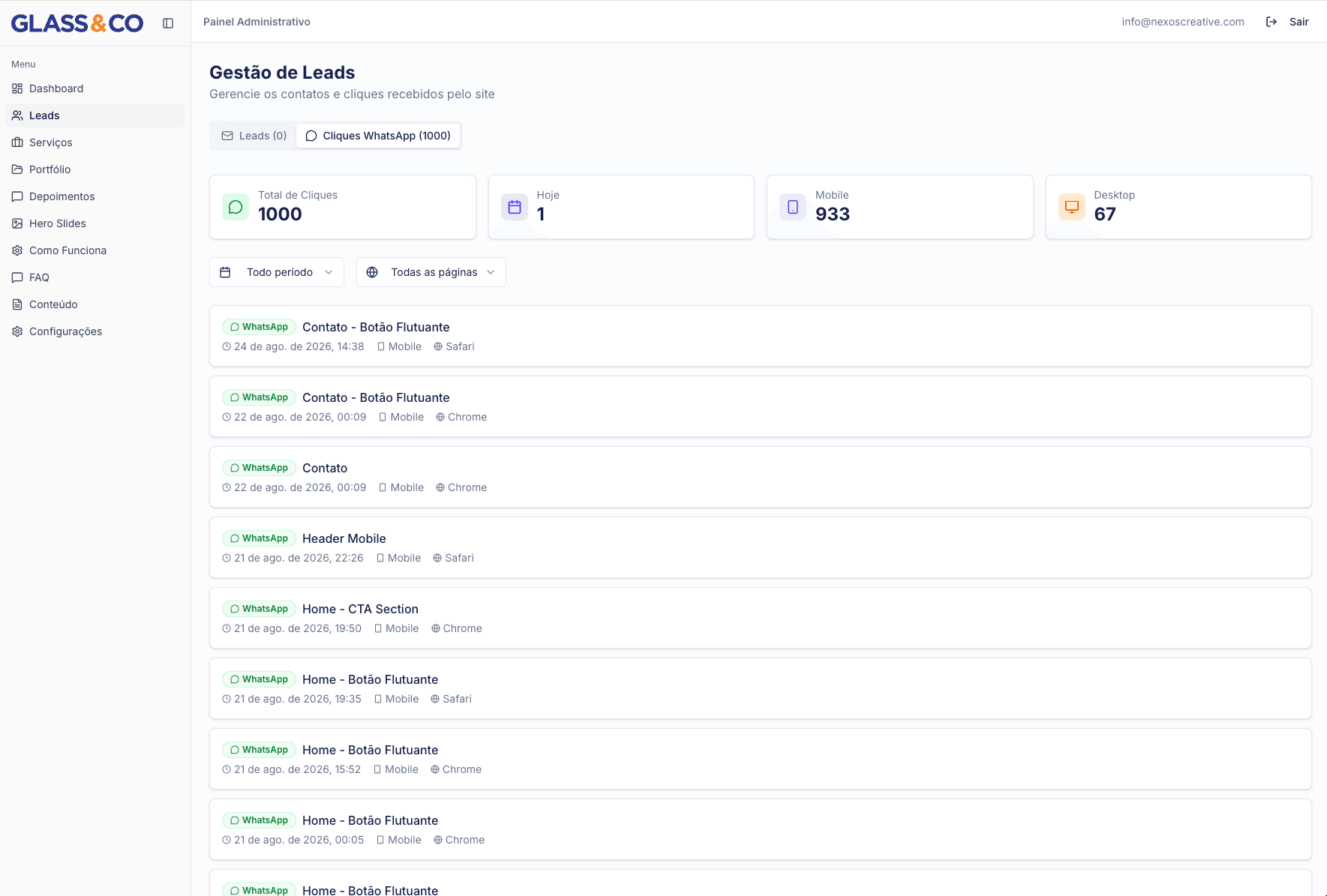
Task: Click Chrome label on the 19:50 entry
Action: click(x=462, y=628)
